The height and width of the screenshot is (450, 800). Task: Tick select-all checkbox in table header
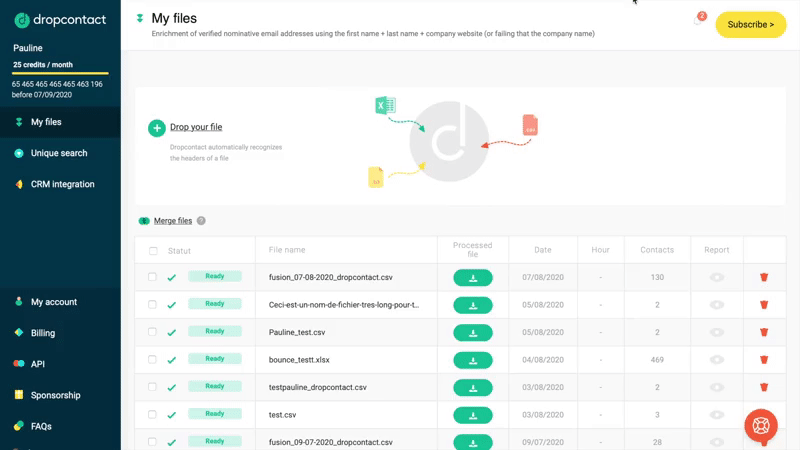(x=153, y=251)
